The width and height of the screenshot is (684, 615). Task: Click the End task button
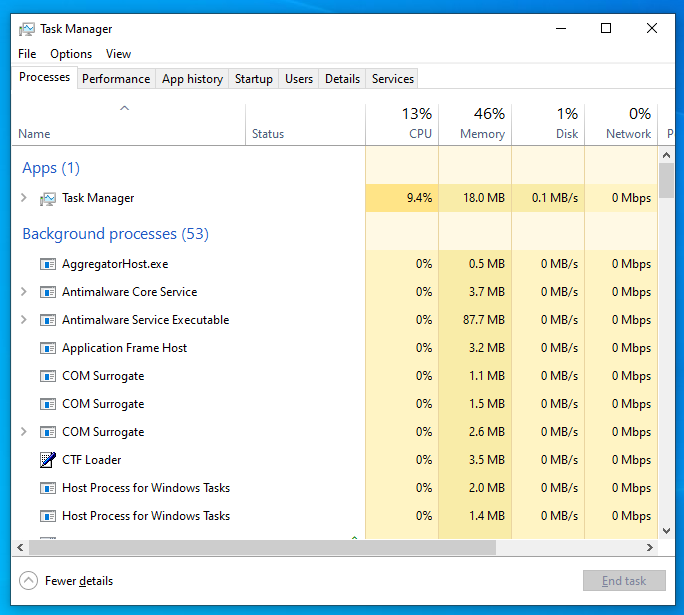click(x=624, y=581)
